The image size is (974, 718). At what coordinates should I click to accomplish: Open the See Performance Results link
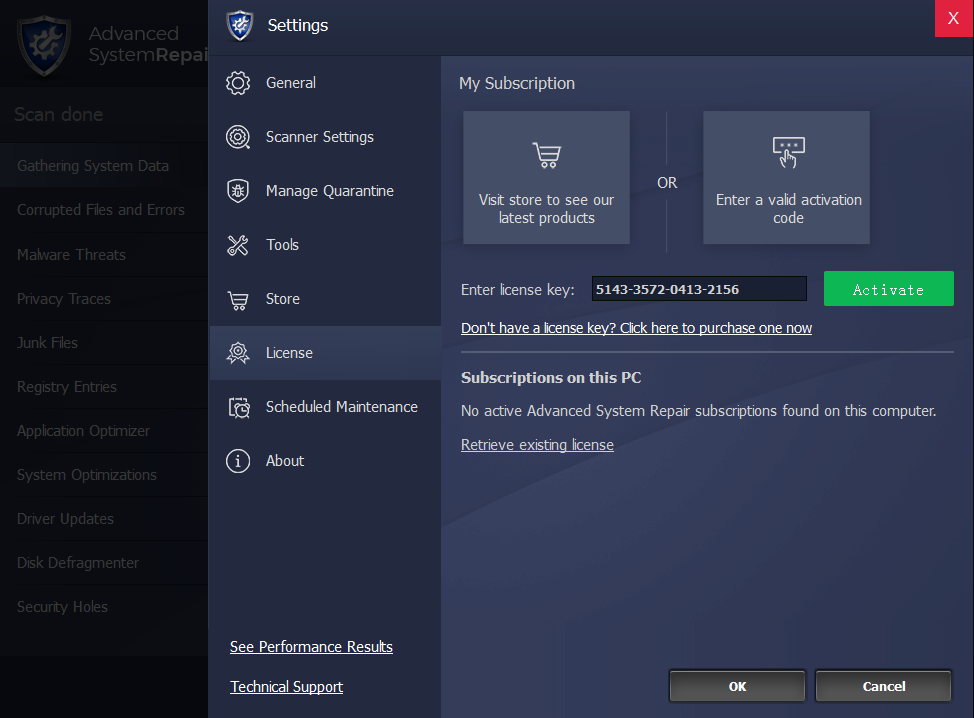pyautogui.click(x=311, y=647)
